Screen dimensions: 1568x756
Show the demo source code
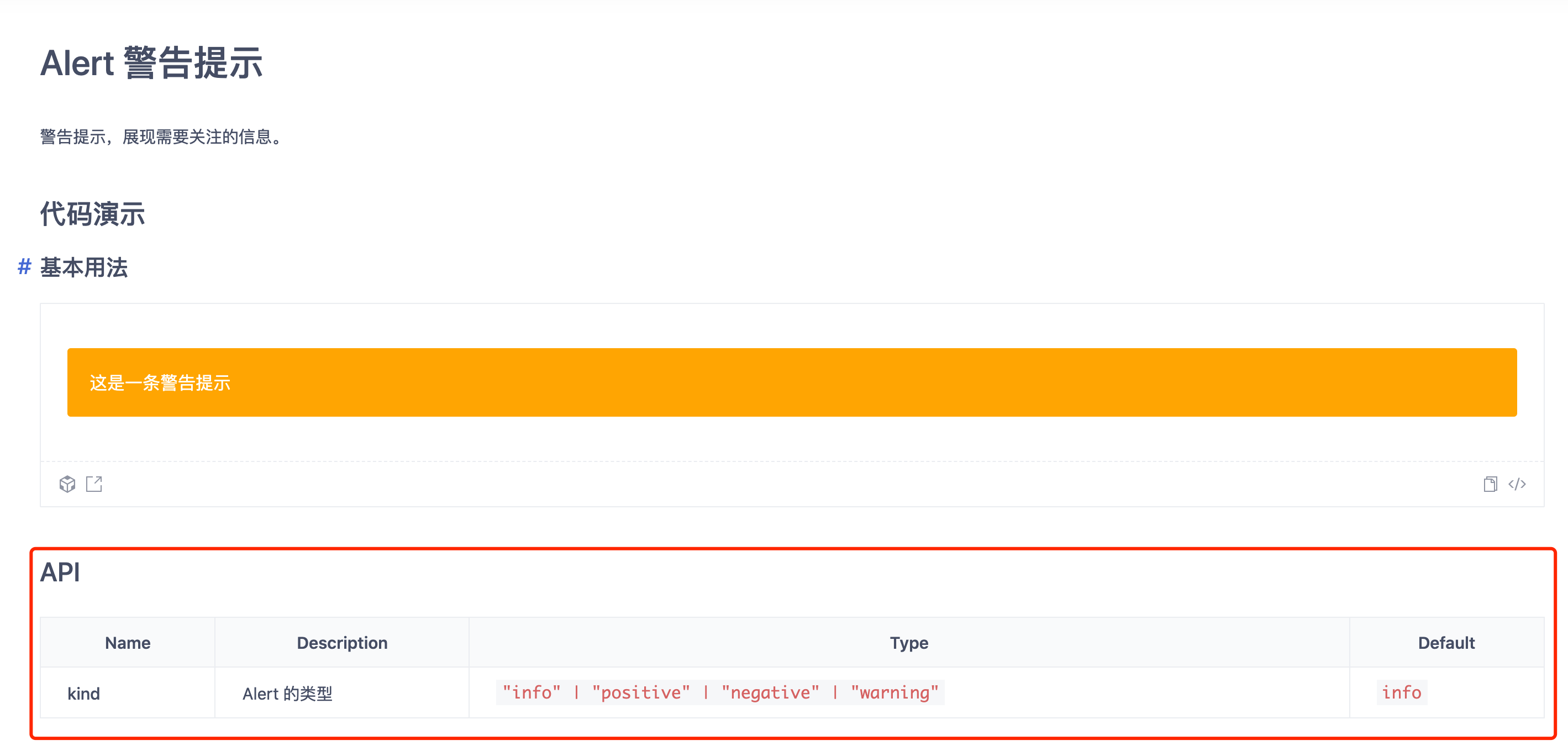1517,484
